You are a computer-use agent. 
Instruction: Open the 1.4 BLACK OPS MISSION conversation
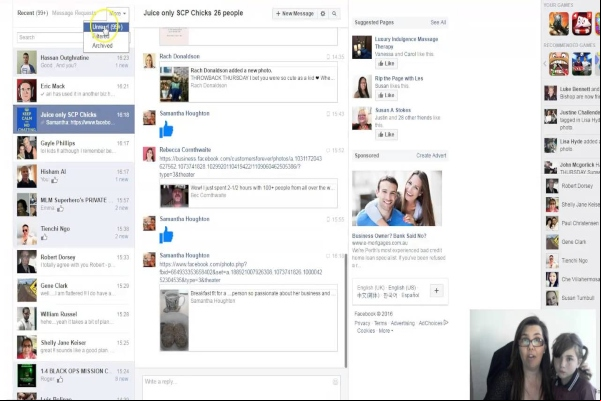pos(74,376)
